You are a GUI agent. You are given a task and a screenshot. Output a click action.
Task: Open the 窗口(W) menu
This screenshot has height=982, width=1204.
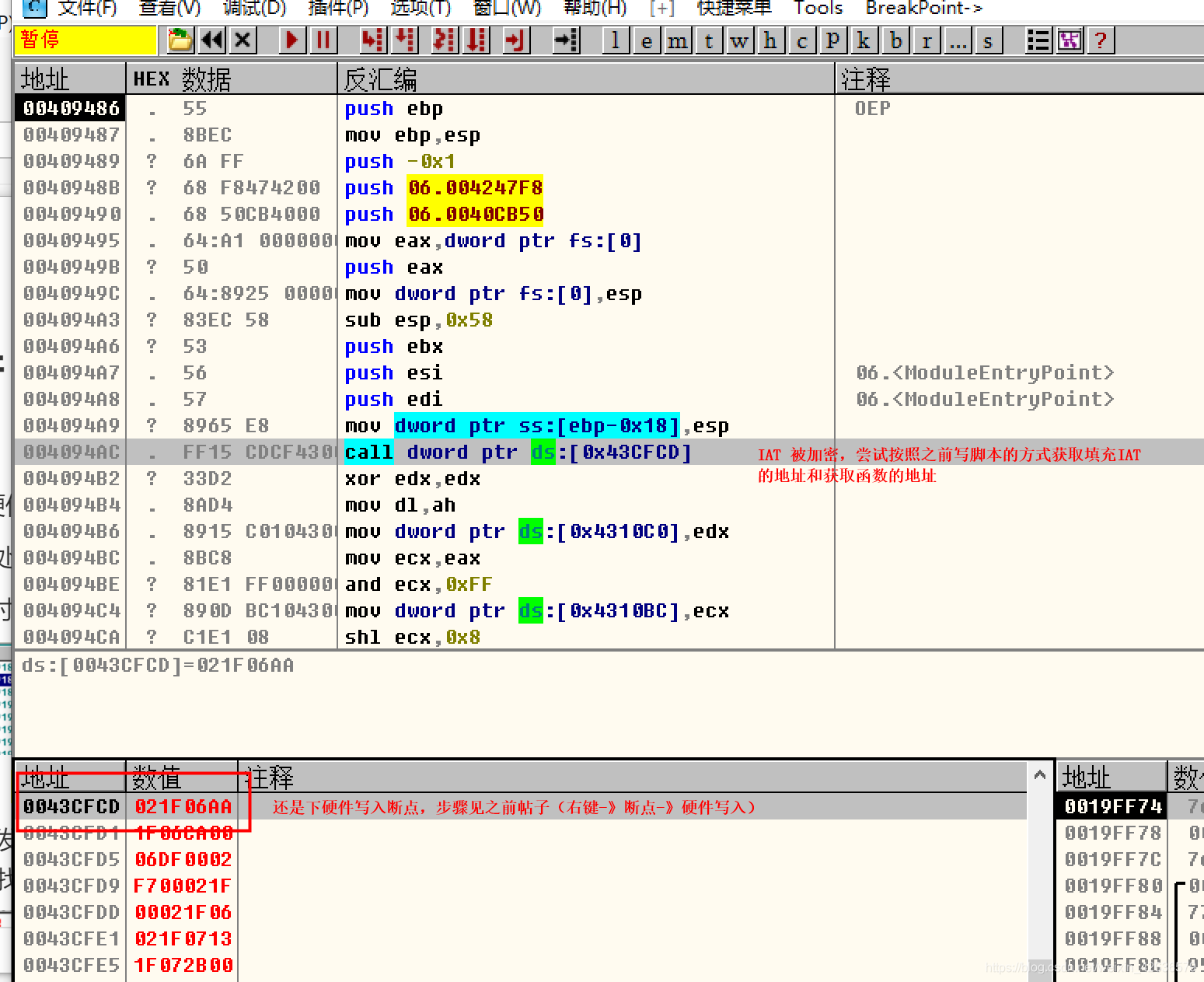coord(507,8)
